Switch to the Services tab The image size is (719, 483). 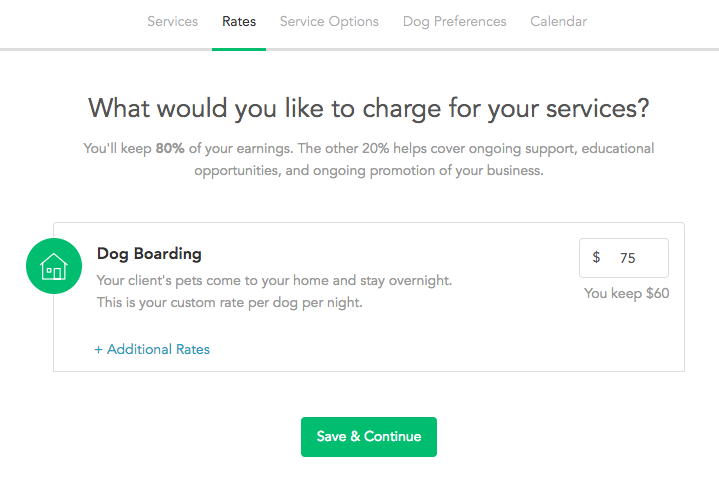[172, 22]
